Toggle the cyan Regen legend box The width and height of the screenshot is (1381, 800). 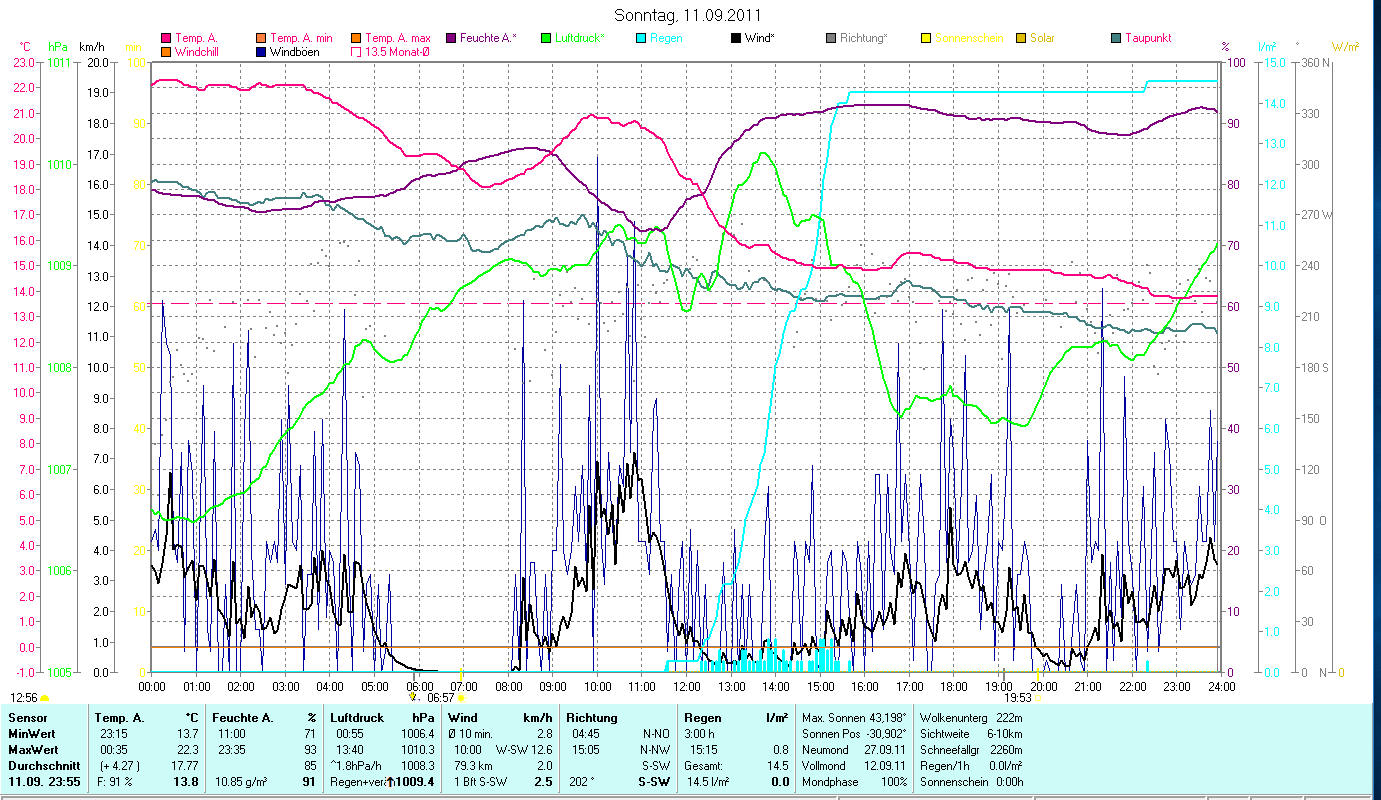(x=641, y=38)
